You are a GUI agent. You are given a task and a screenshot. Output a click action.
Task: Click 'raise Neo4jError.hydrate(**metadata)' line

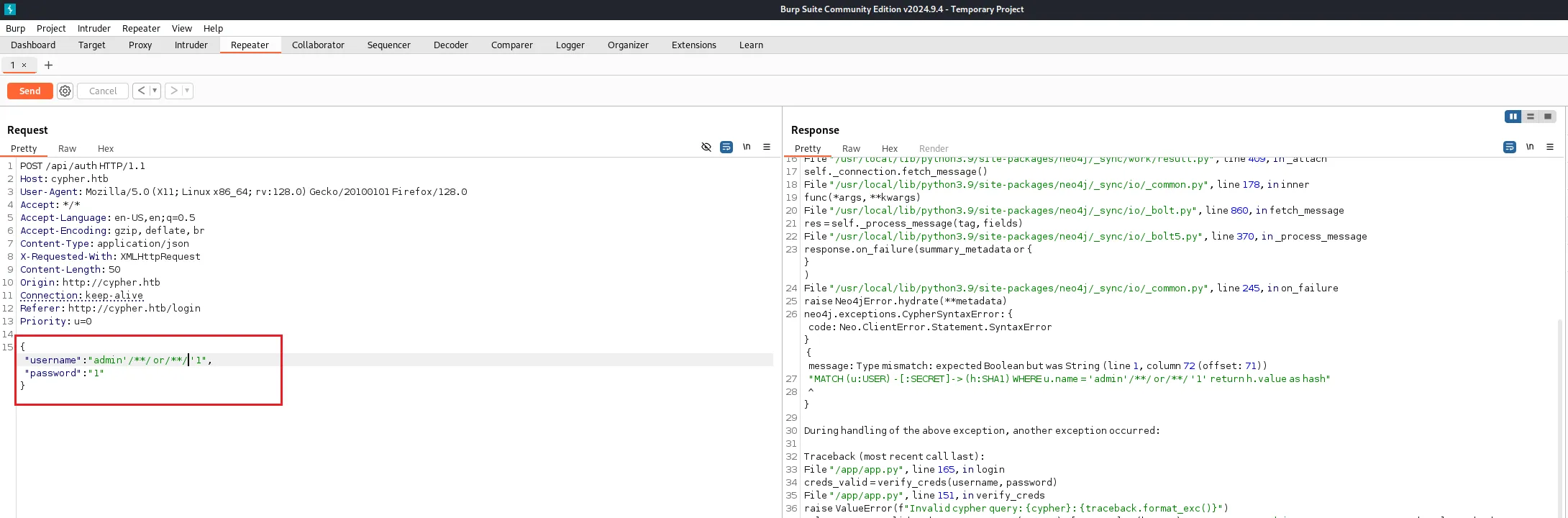(906, 301)
